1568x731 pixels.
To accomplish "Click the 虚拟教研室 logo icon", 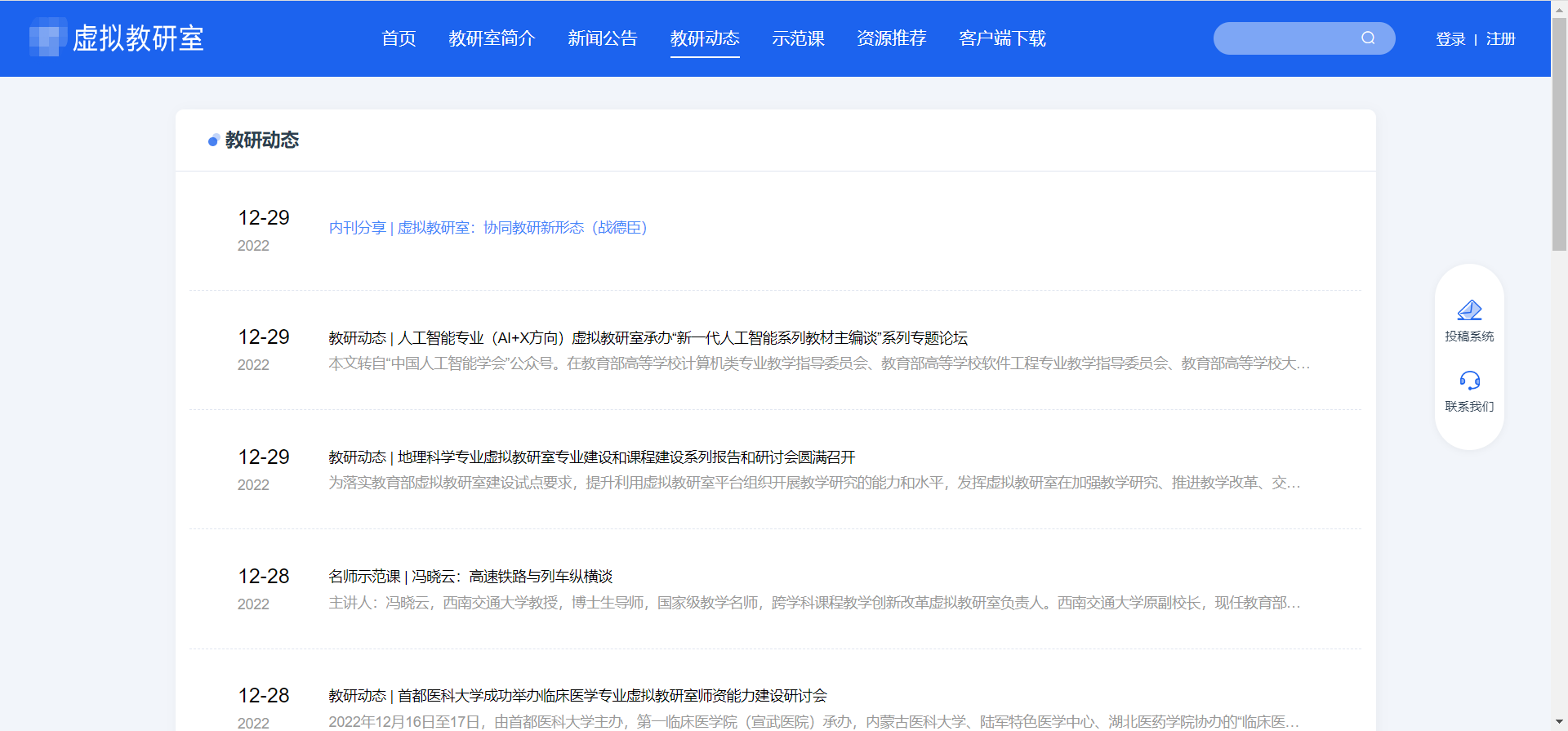I will (x=48, y=38).
